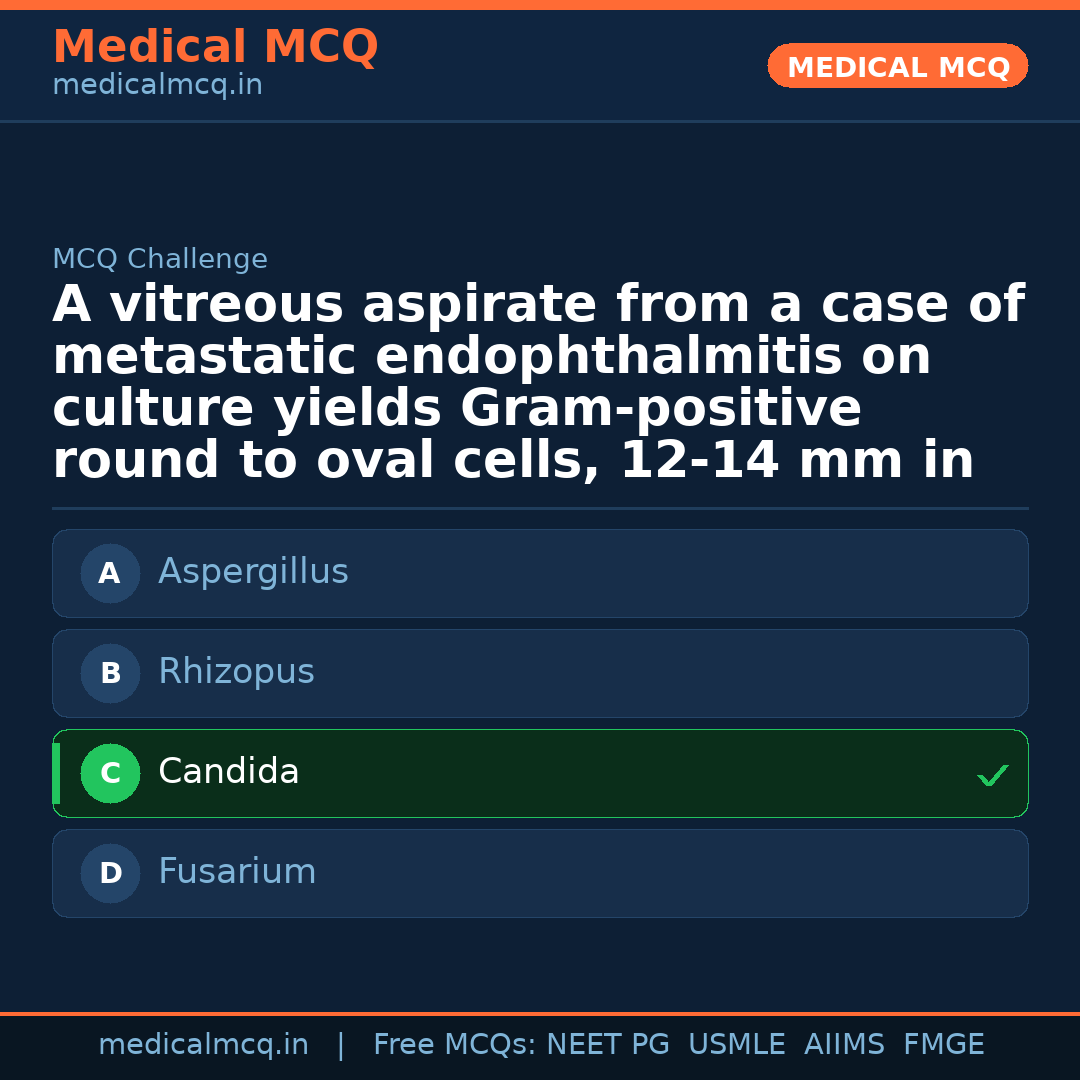Choose the Candida answer option
Image resolution: width=1080 pixels, height=1080 pixels.
click(x=540, y=773)
